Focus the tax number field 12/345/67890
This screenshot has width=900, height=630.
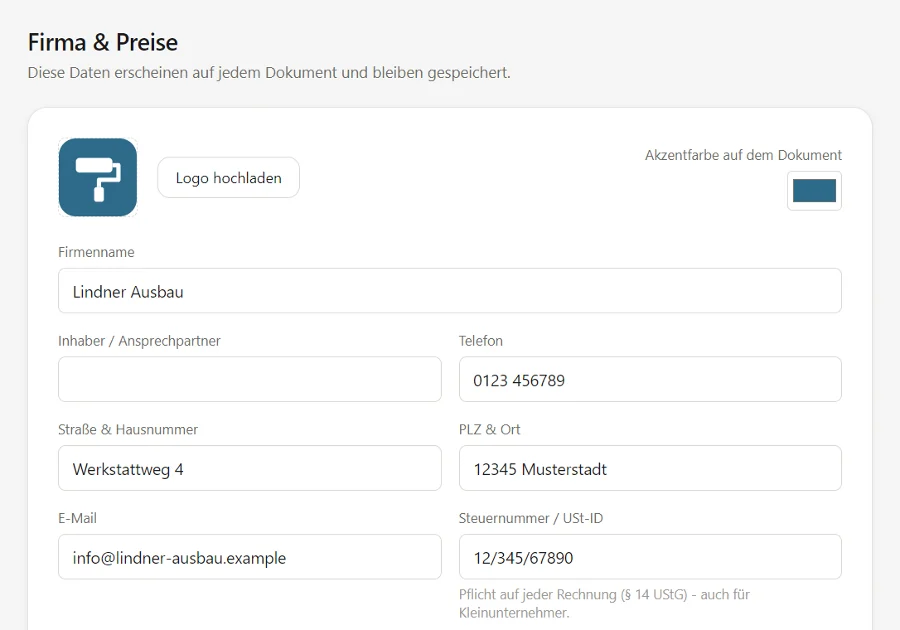coord(650,557)
